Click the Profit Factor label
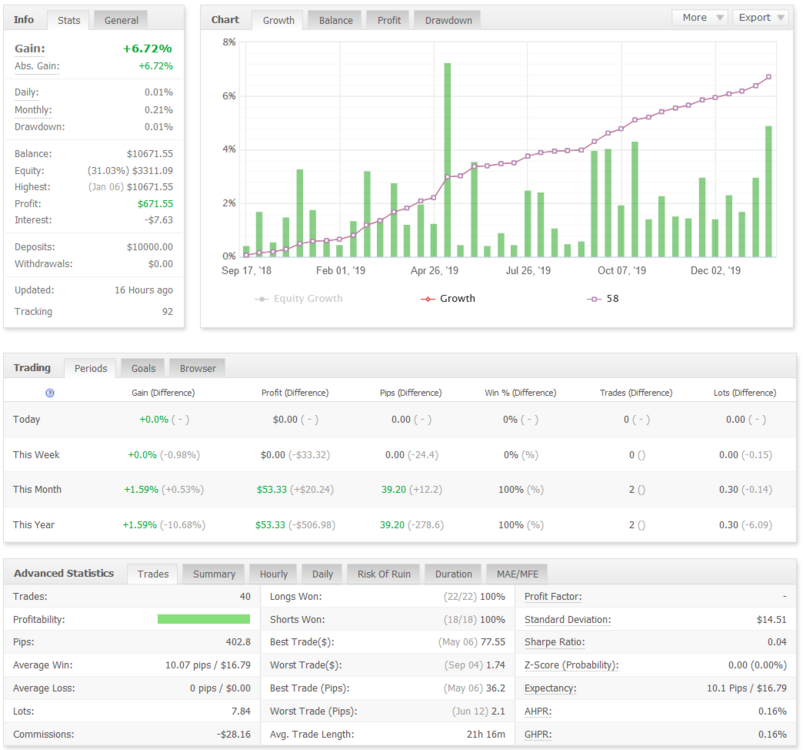803x750 pixels. [x=553, y=596]
